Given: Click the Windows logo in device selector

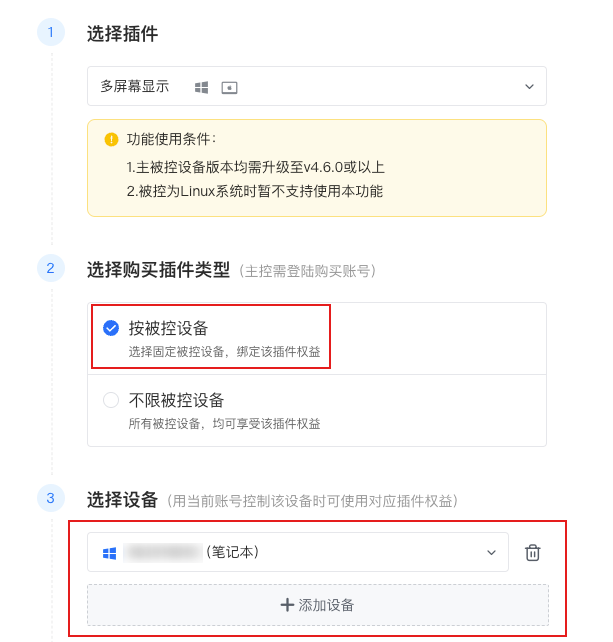Looking at the screenshot, I should coord(109,552).
